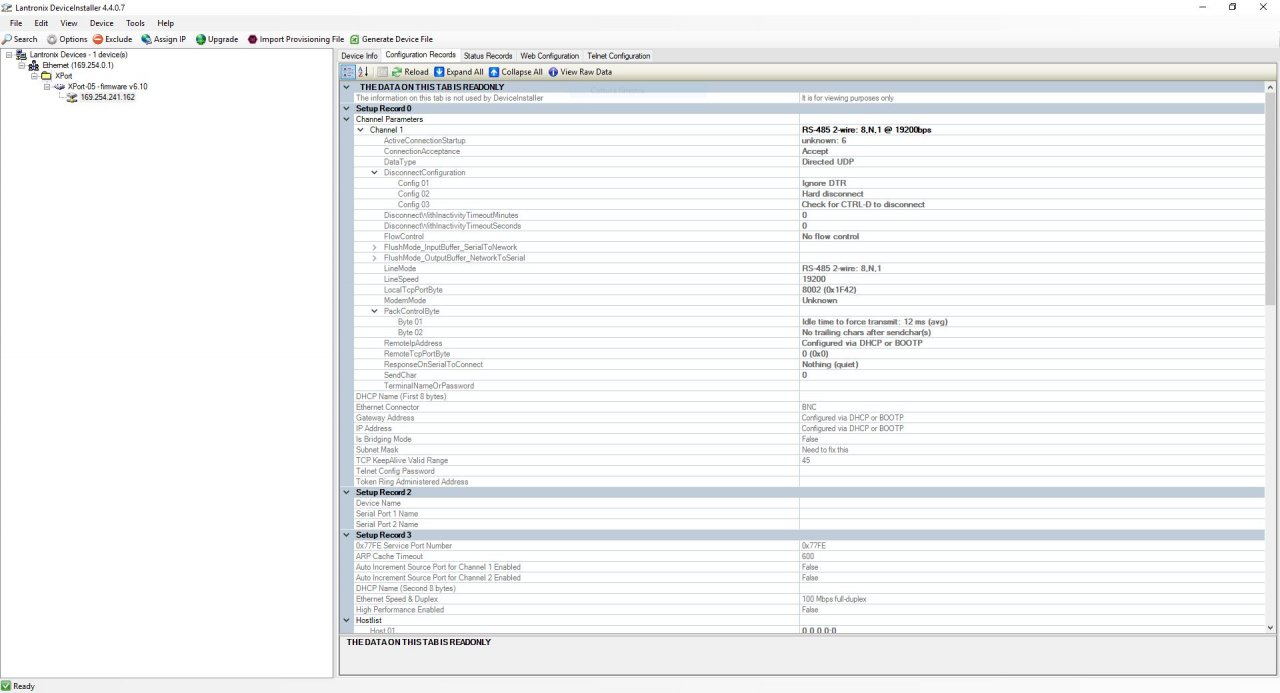The image size is (1280, 693).
Task: Open the Device menu
Action: coord(102,23)
